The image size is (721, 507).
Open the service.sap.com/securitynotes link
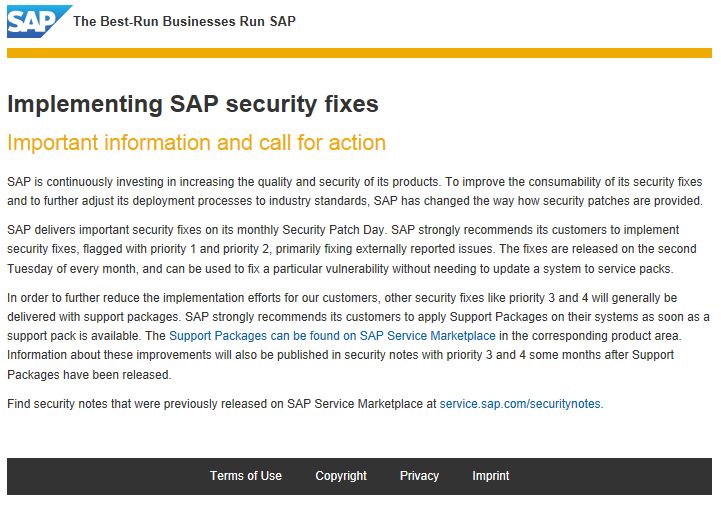pos(520,404)
